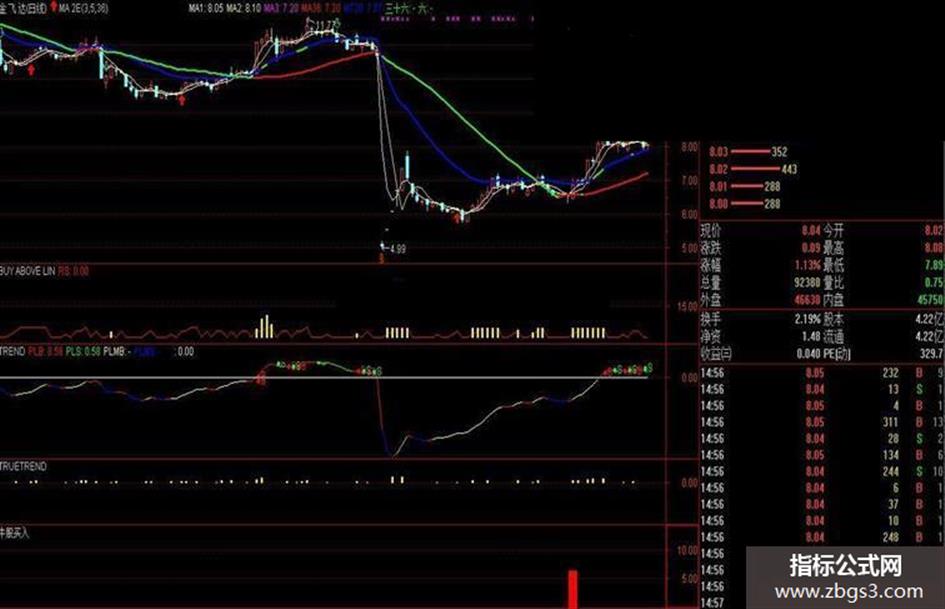The image size is (945, 609).
Task: Click the 涨幅 value 1.13%
Action: 807,265
